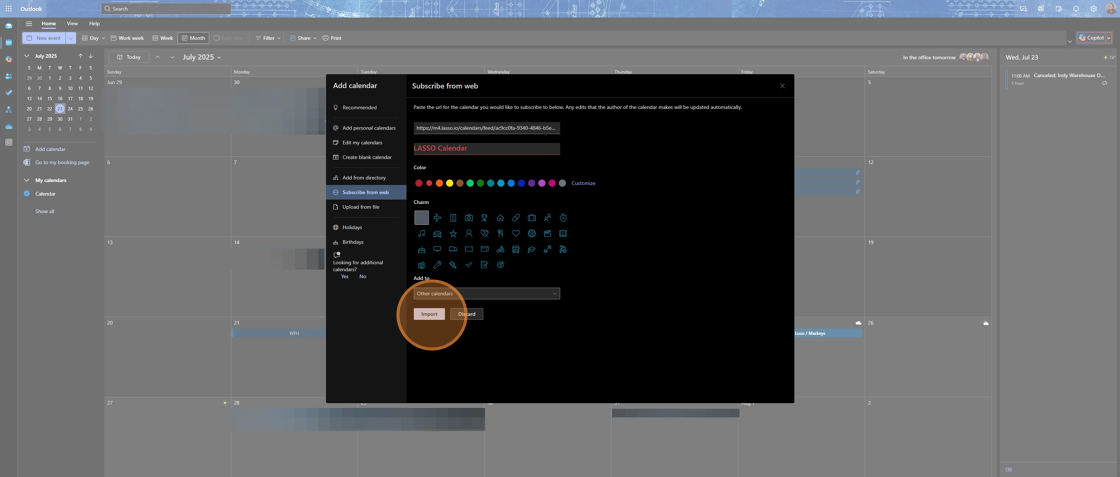Open the Share dropdown

click(304, 38)
